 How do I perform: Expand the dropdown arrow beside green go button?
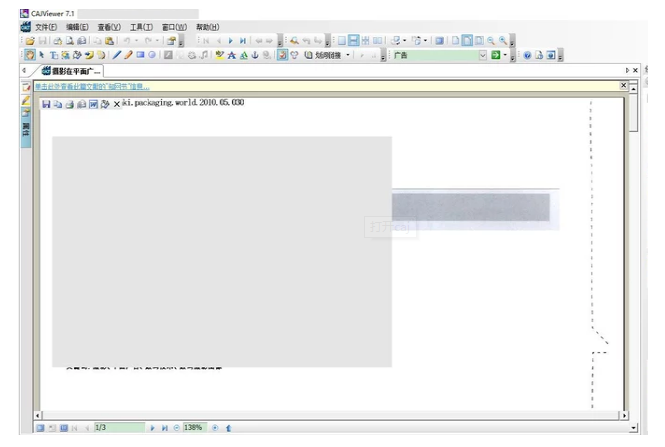[505, 56]
